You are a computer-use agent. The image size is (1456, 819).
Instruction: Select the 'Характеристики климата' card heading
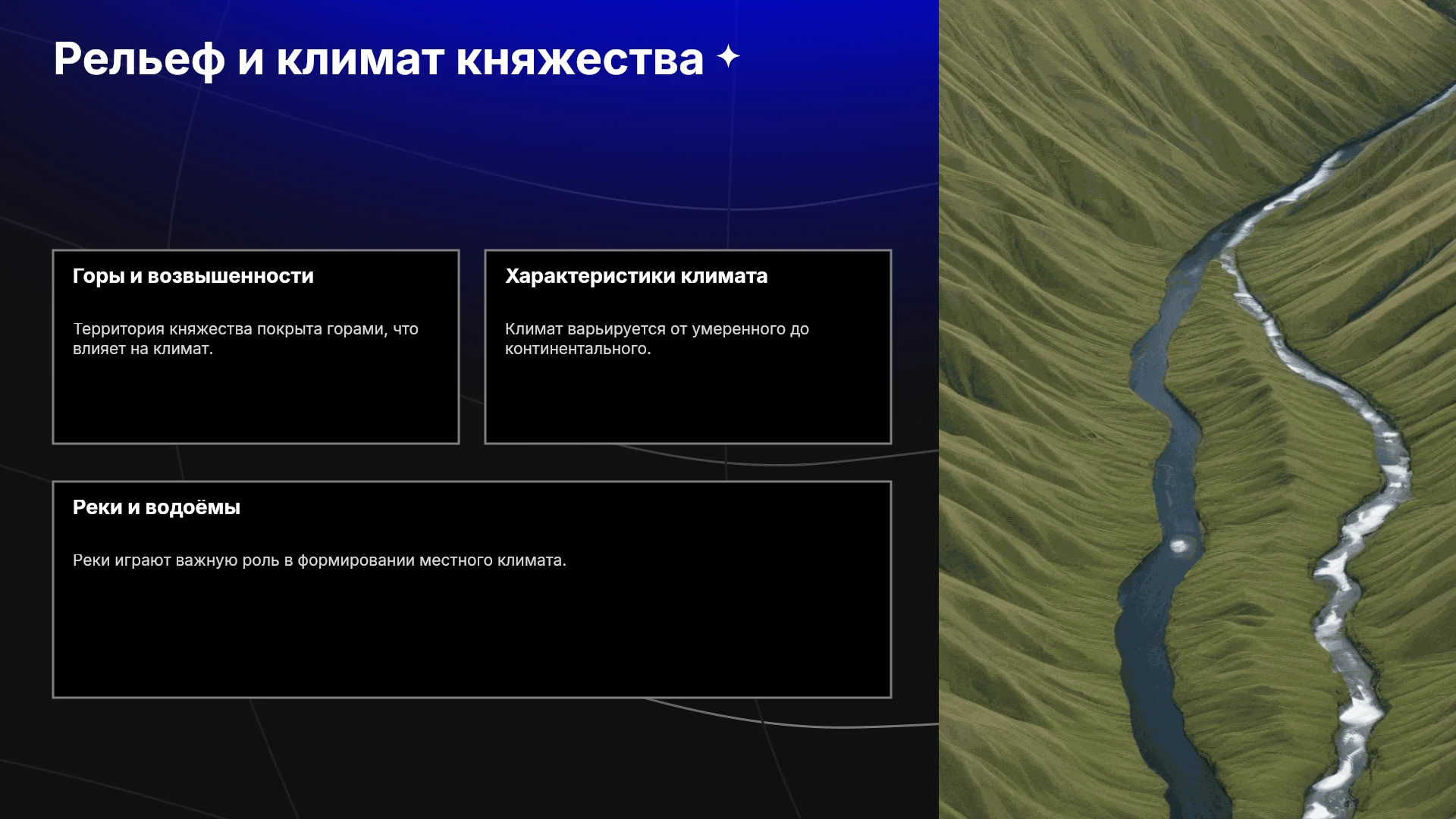(636, 276)
